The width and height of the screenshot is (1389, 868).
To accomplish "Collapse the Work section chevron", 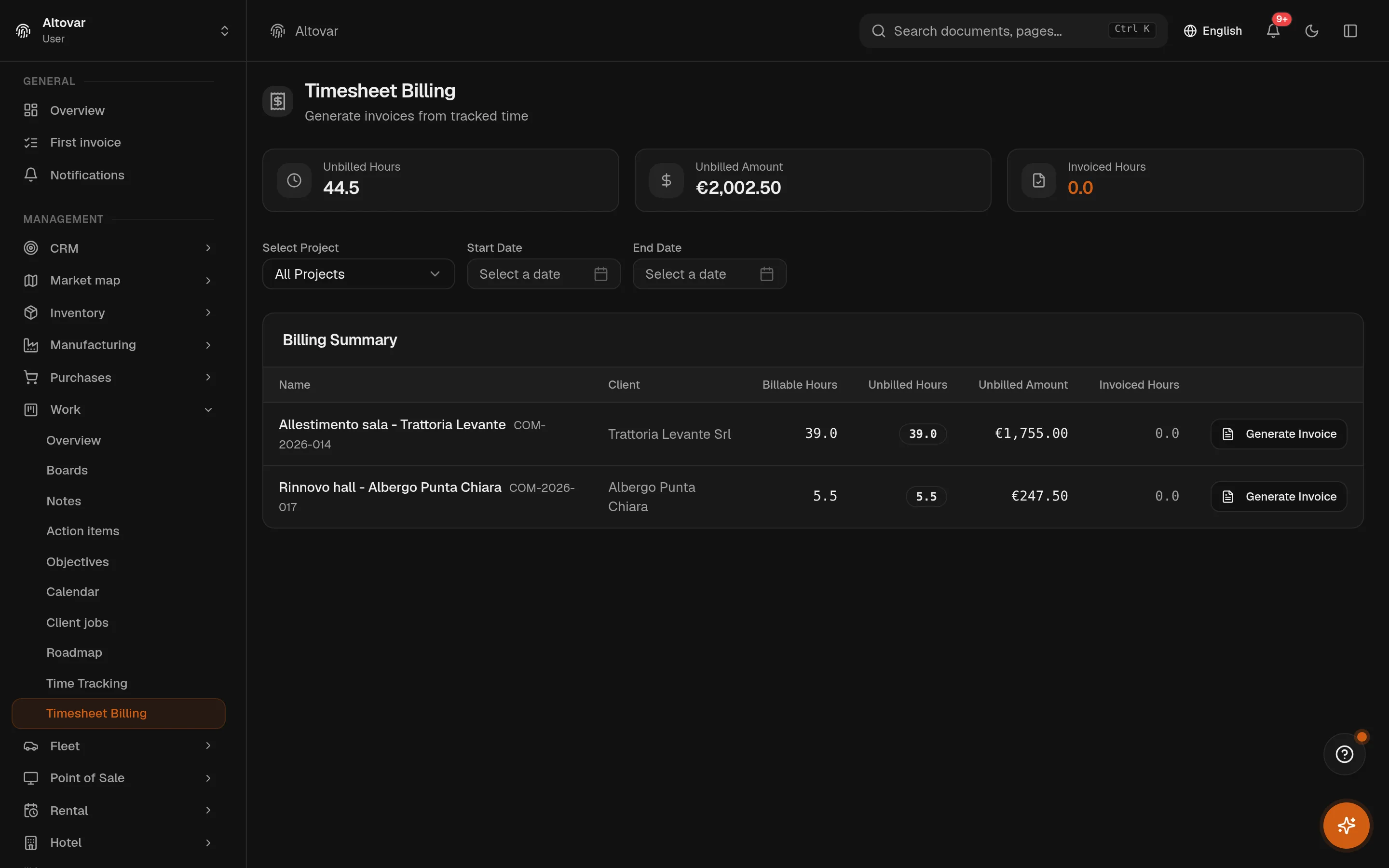I will [208, 409].
